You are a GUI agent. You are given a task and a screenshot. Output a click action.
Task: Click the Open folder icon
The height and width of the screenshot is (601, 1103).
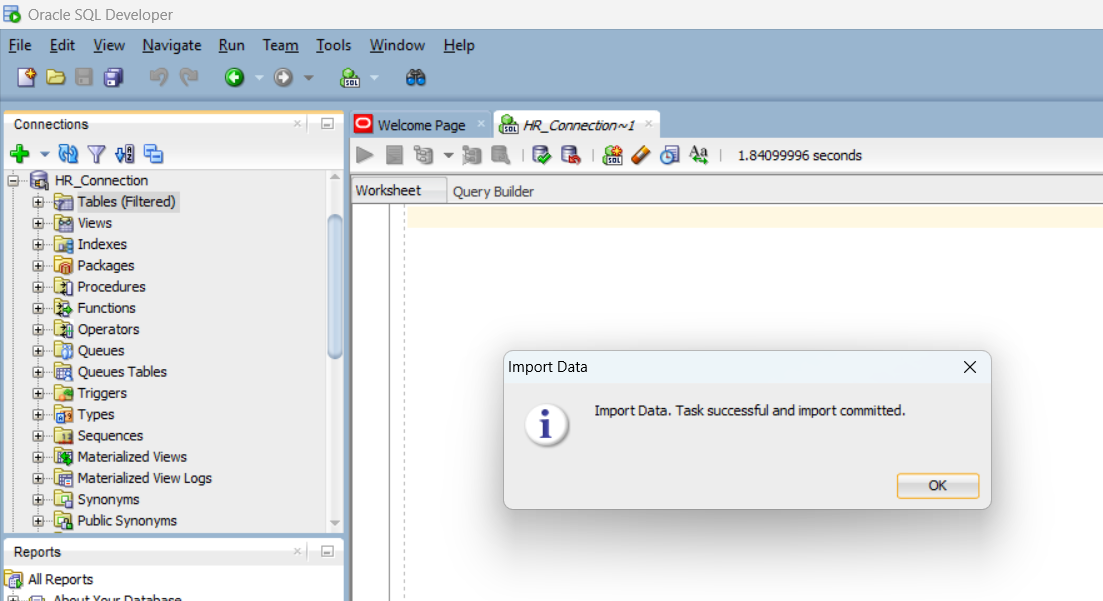pyautogui.click(x=56, y=77)
